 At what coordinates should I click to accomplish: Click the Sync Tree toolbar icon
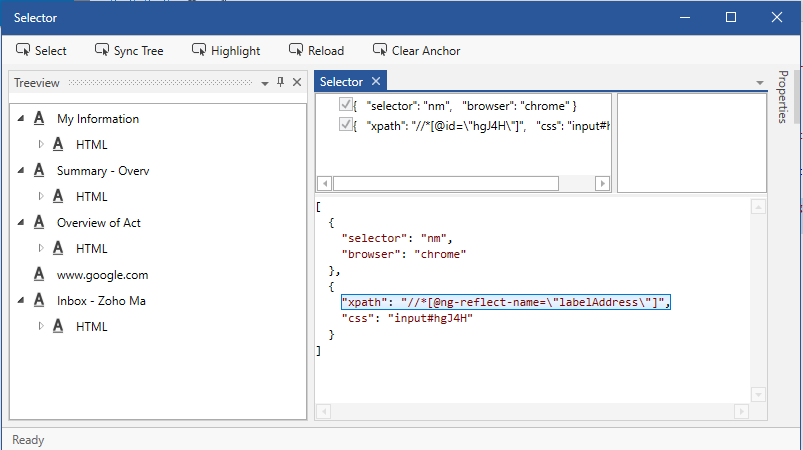[102, 50]
